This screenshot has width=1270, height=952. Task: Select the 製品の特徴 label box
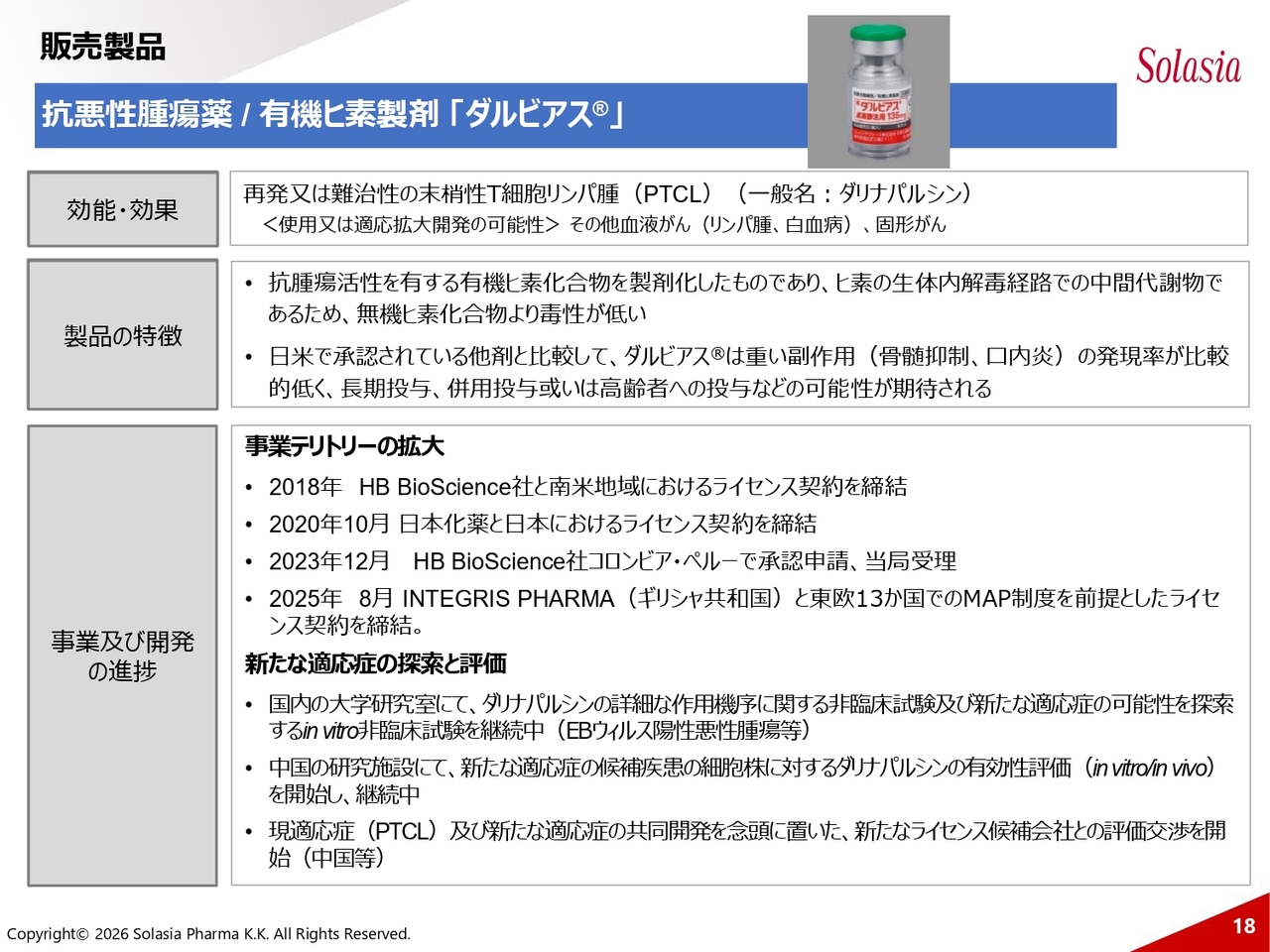[x=122, y=335]
